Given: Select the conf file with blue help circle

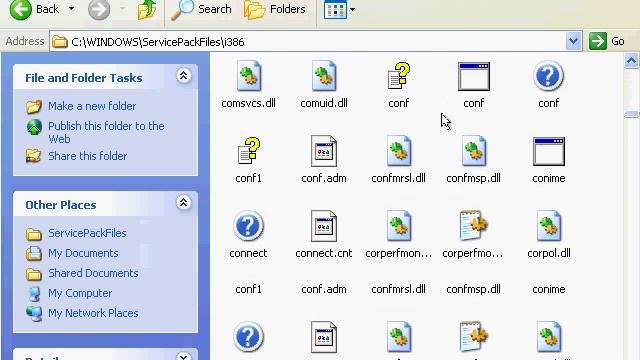Looking at the screenshot, I should tap(549, 76).
